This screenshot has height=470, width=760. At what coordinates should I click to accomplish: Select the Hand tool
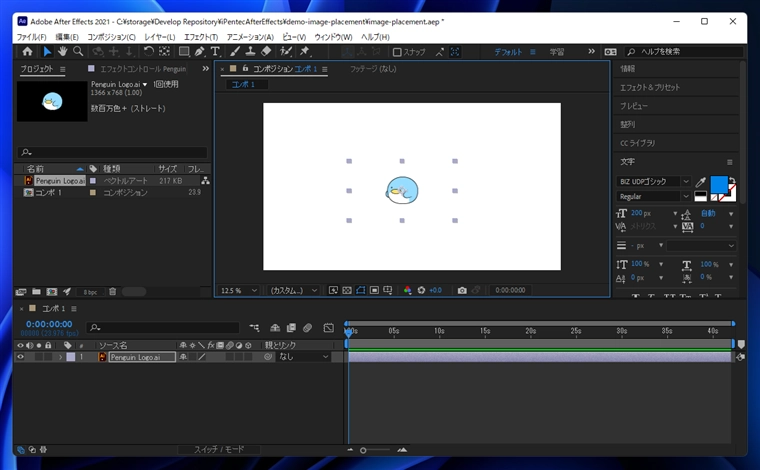point(63,51)
